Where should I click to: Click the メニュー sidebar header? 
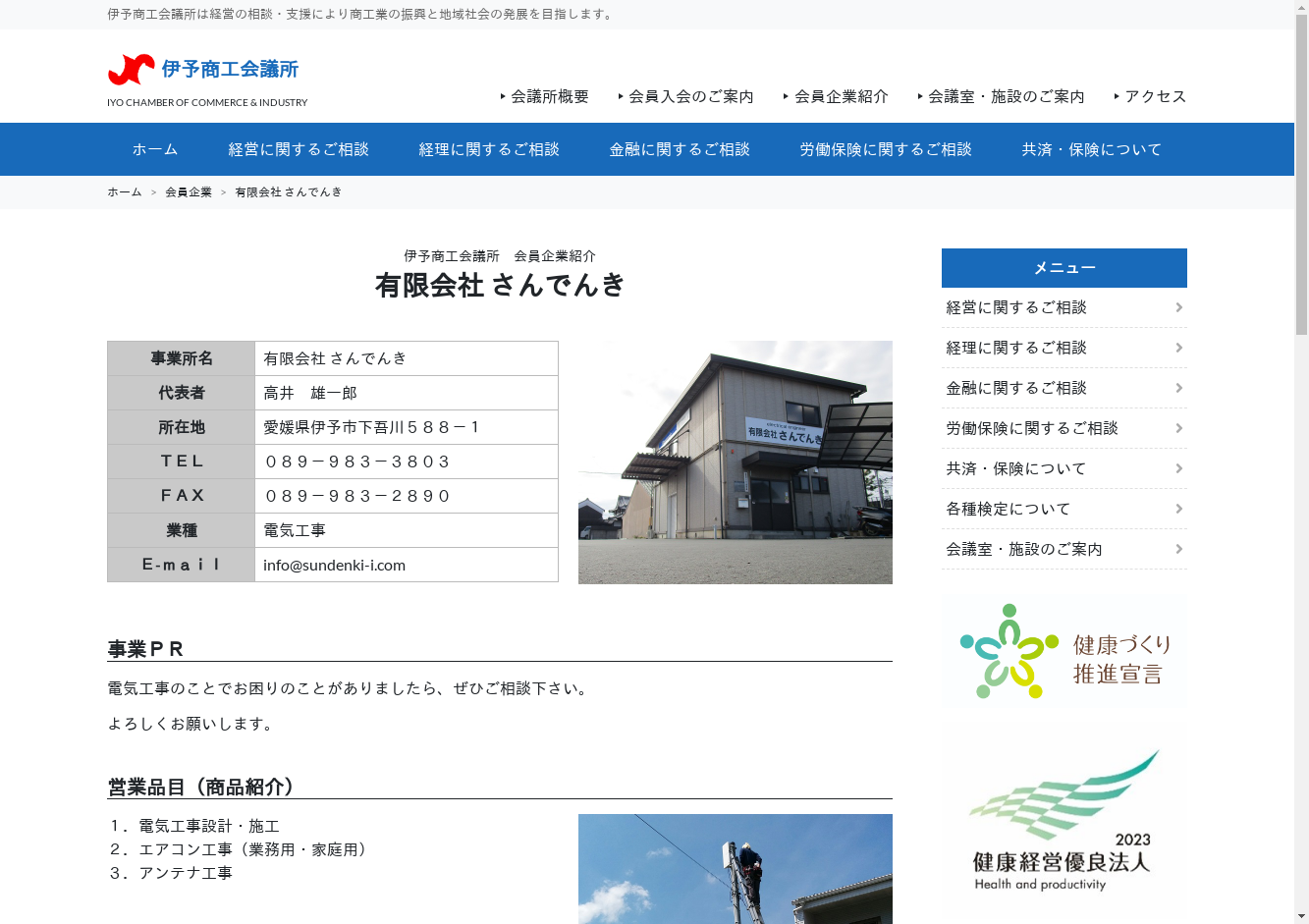1064,268
